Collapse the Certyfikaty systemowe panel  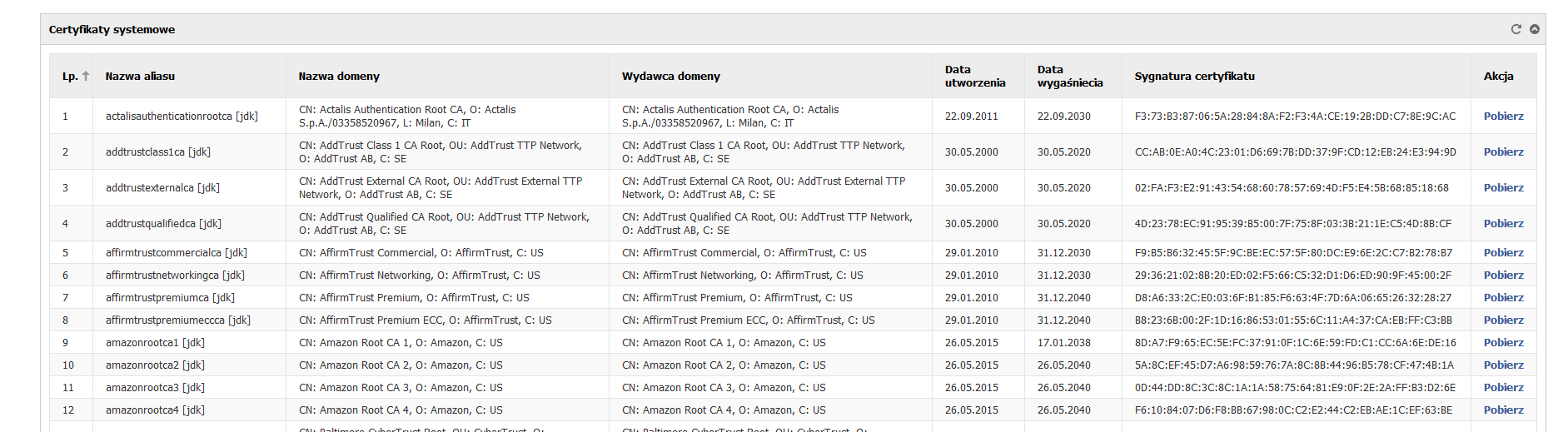1534,29
